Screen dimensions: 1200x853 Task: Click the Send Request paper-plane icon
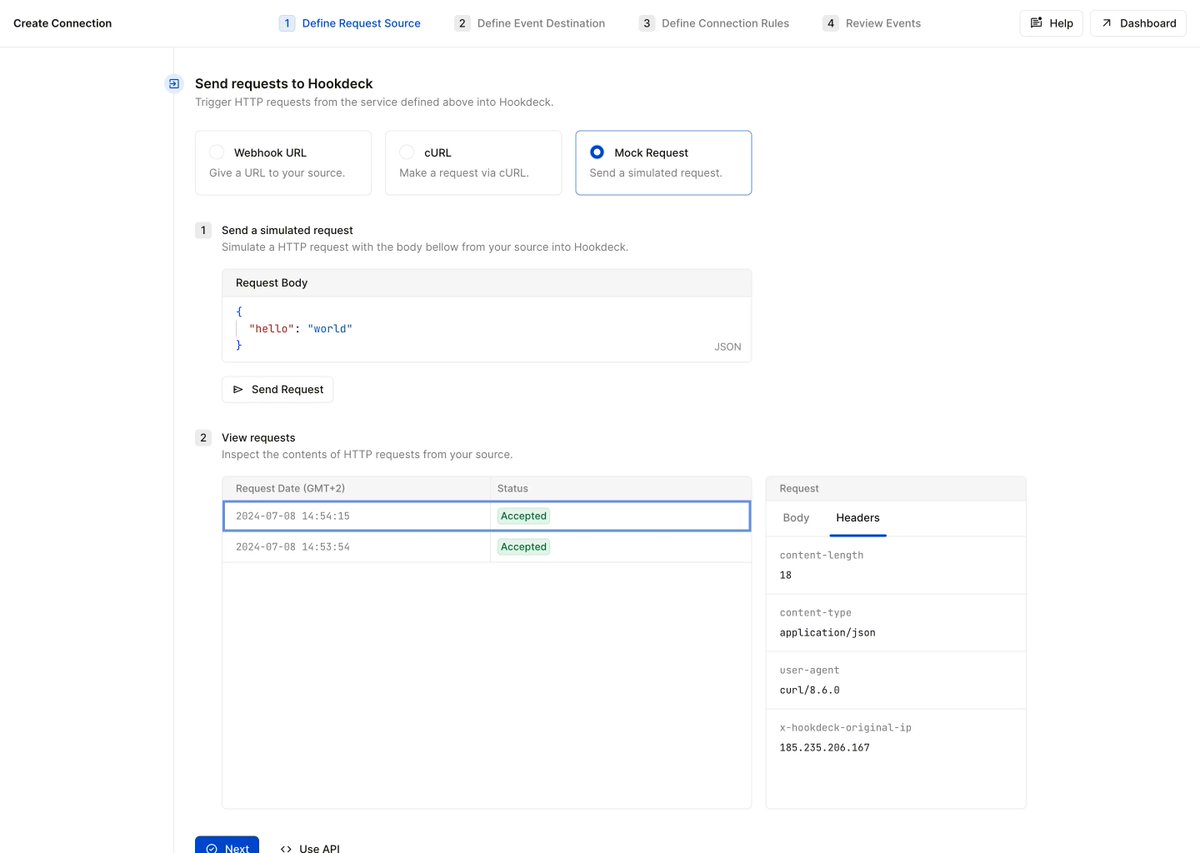pos(238,389)
